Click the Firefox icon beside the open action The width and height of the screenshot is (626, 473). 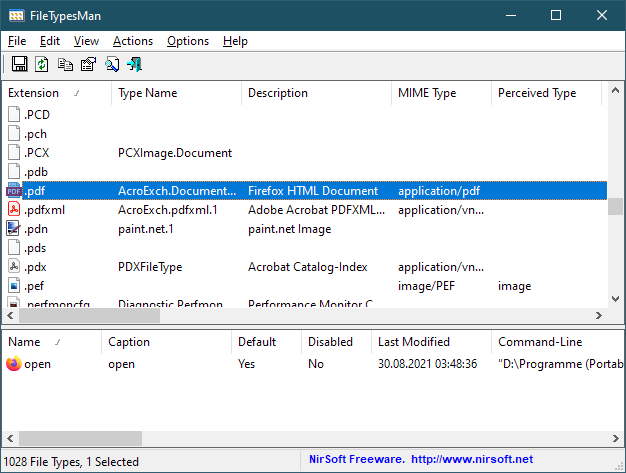(14, 364)
